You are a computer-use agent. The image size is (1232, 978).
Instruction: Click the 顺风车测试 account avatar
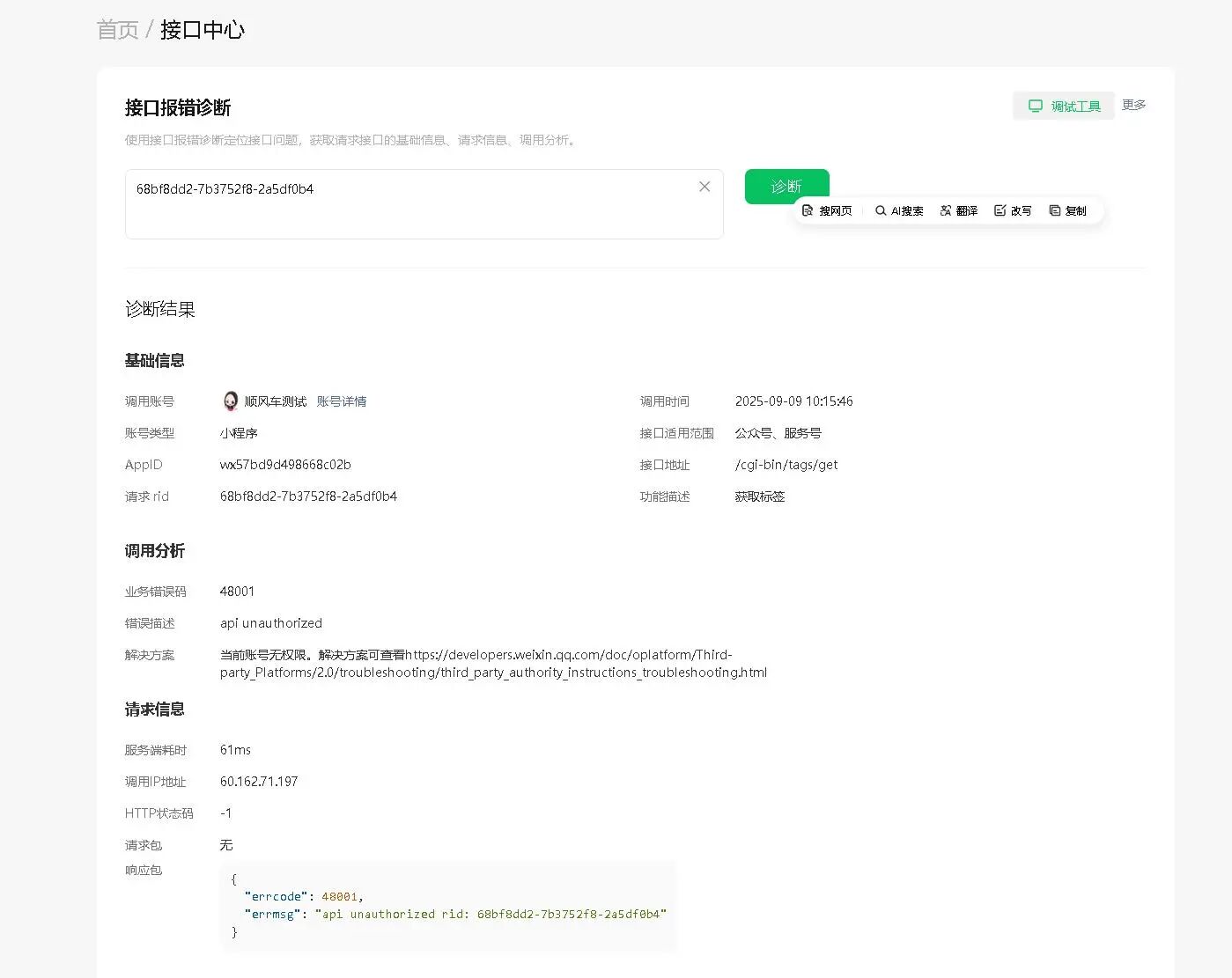(x=231, y=401)
